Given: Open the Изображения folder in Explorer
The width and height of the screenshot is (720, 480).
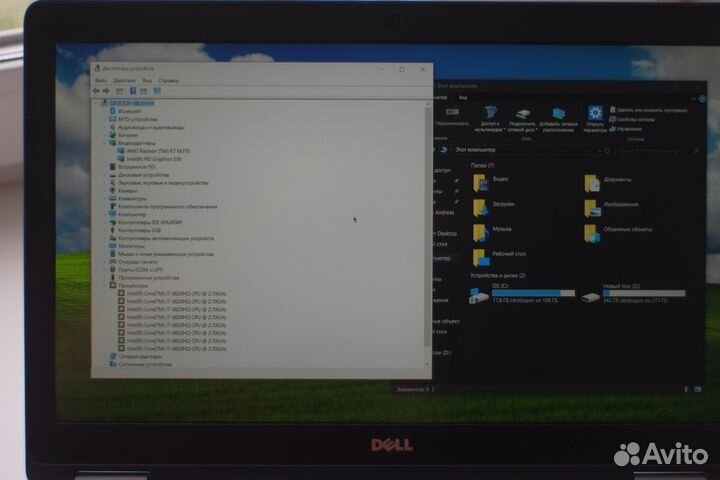Looking at the screenshot, I should 611,207.
